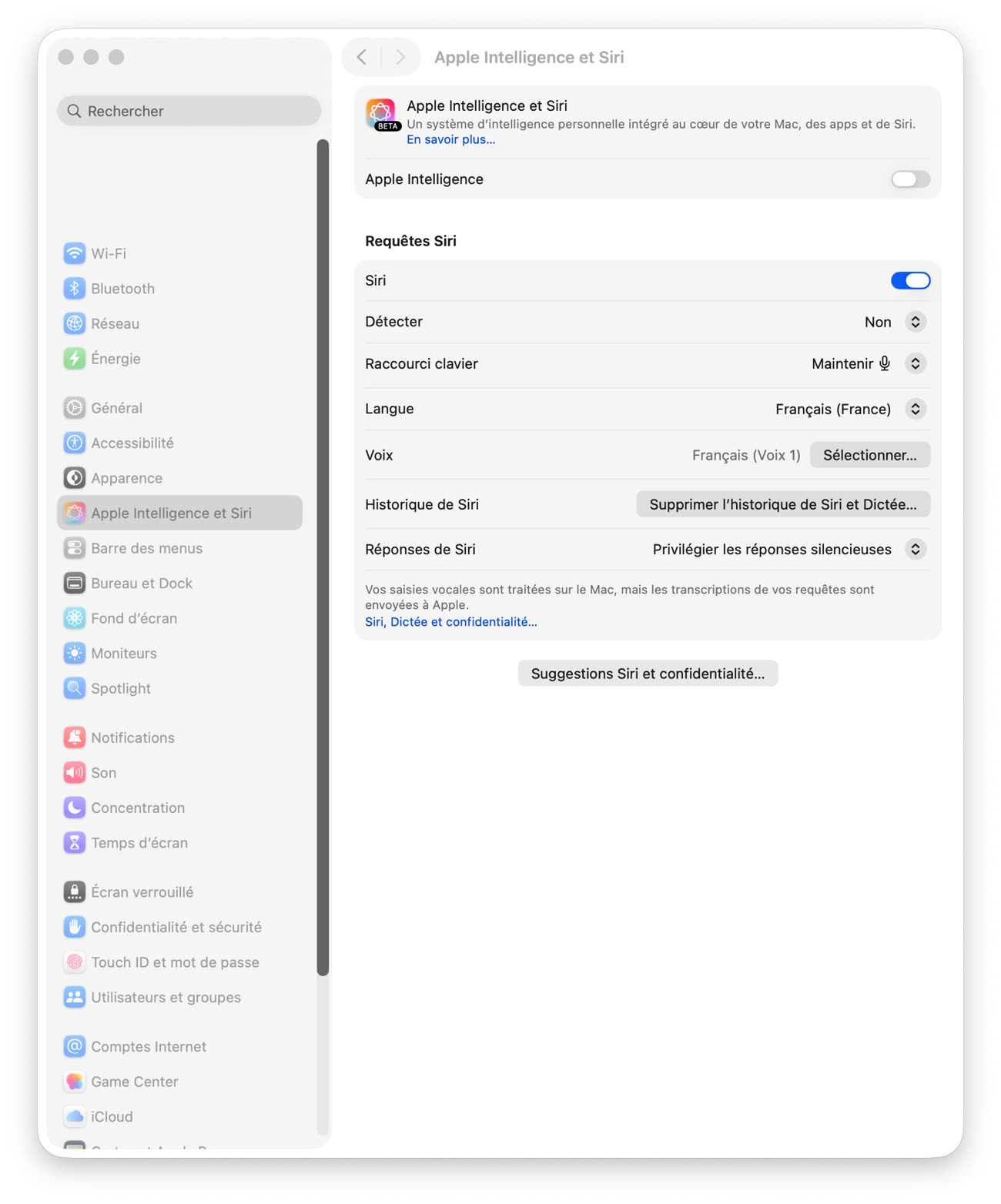This screenshot has width=1001, height=1204.
Task: Open Bluetooth settings via its sidebar icon
Action: [x=75, y=289]
